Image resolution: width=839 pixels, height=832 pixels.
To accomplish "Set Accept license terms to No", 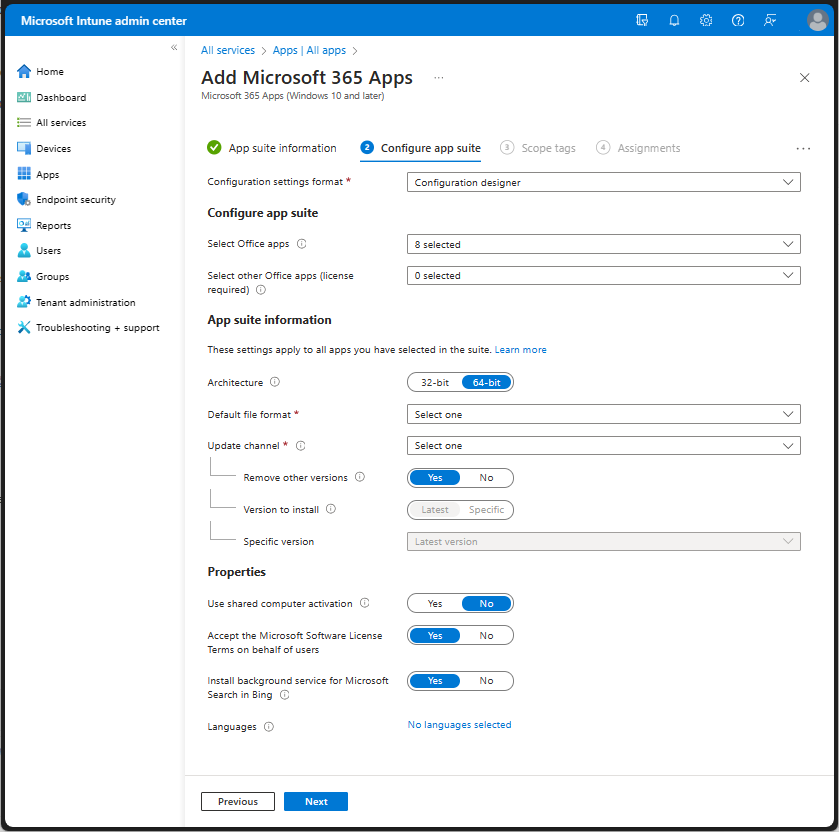I will [x=486, y=636].
